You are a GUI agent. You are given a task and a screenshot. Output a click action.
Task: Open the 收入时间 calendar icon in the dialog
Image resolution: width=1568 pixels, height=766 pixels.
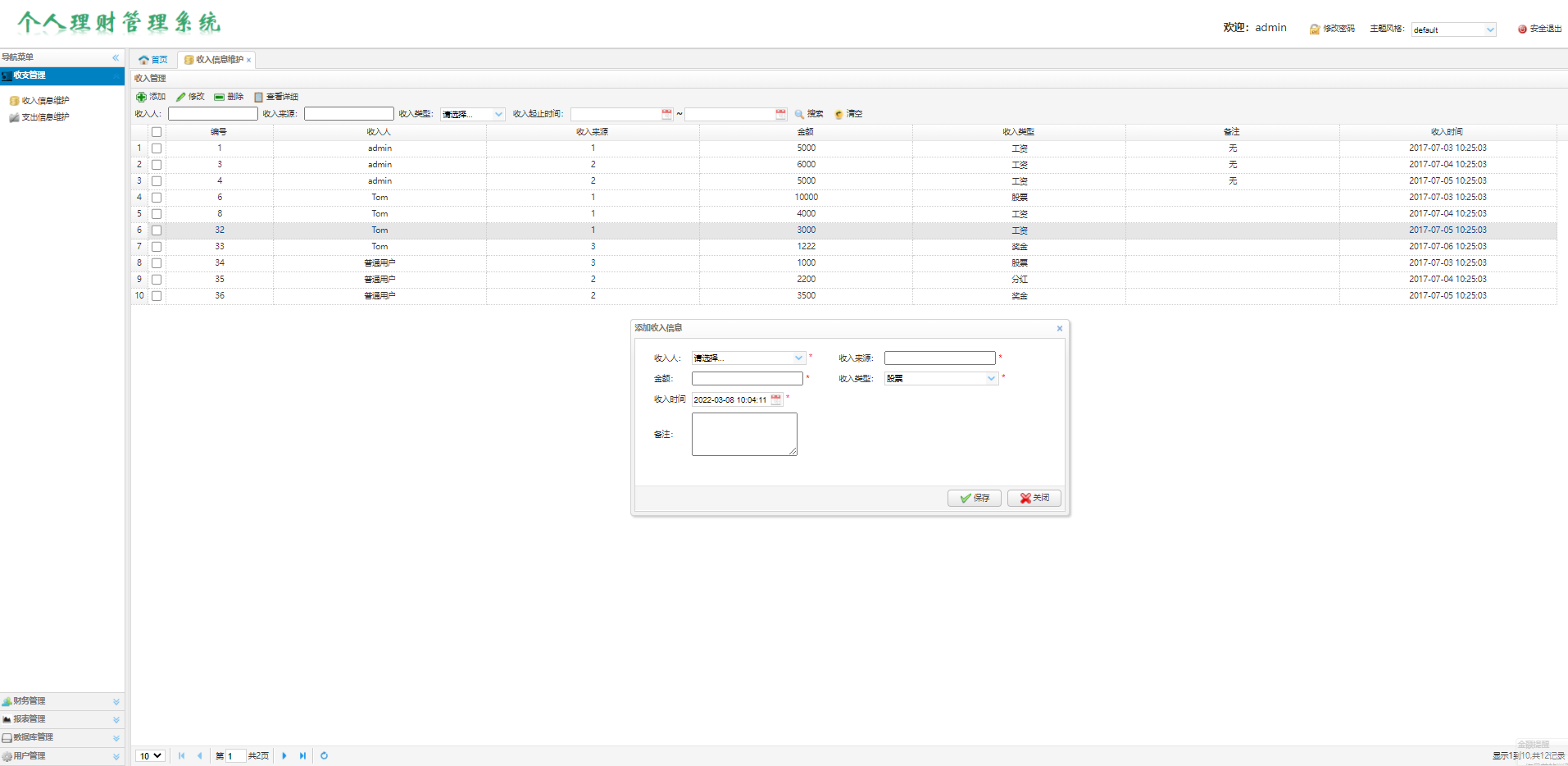point(775,399)
